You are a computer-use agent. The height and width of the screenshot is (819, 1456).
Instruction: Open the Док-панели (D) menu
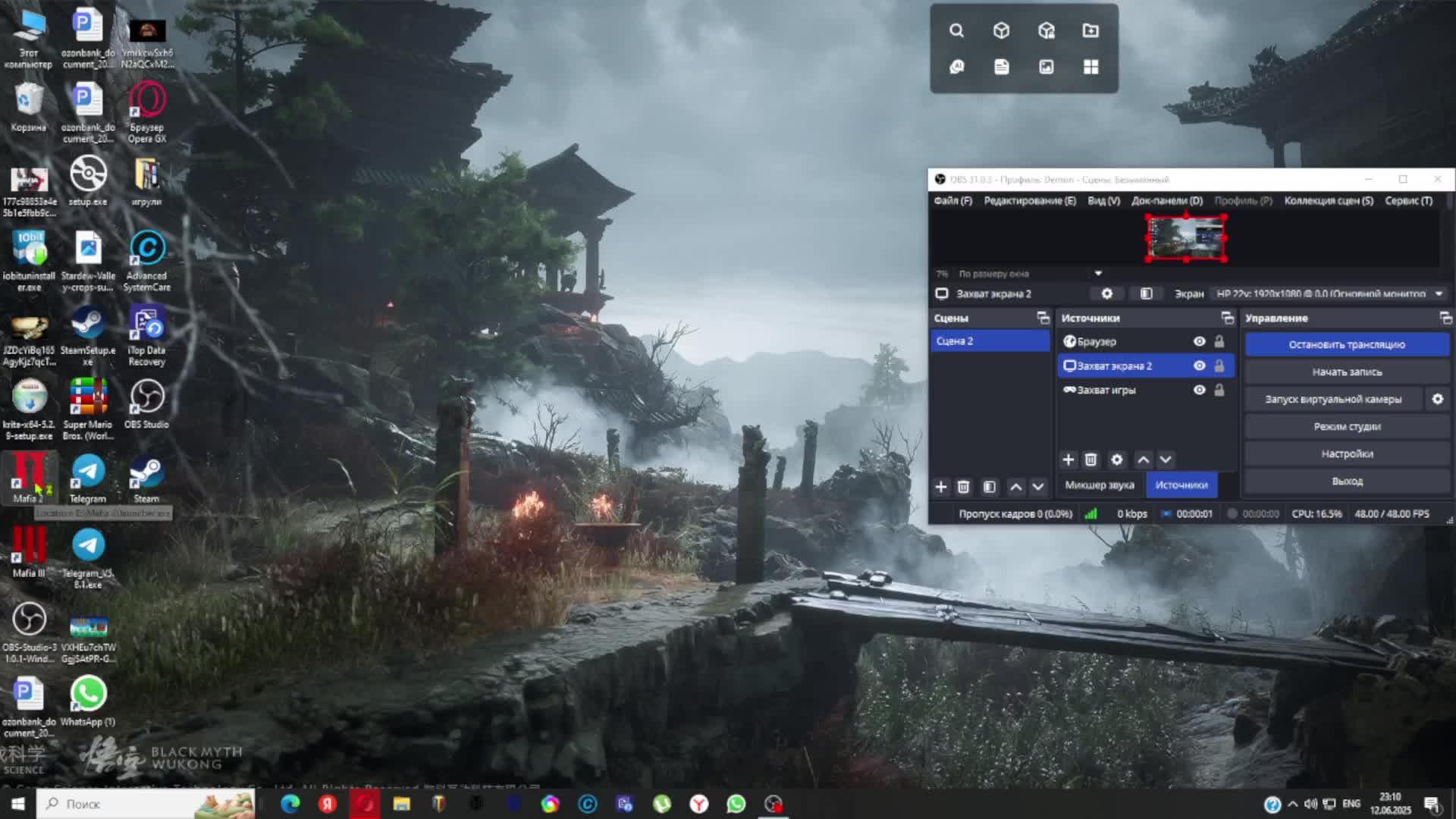click(1167, 200)
